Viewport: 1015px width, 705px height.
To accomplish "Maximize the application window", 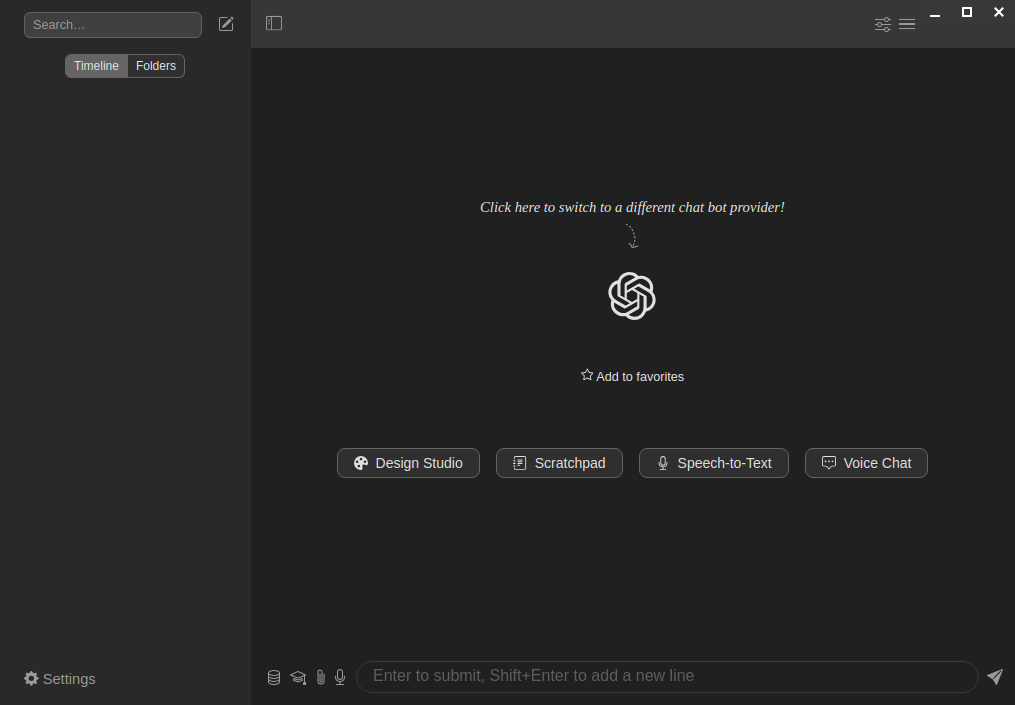I will pos(967,12).
